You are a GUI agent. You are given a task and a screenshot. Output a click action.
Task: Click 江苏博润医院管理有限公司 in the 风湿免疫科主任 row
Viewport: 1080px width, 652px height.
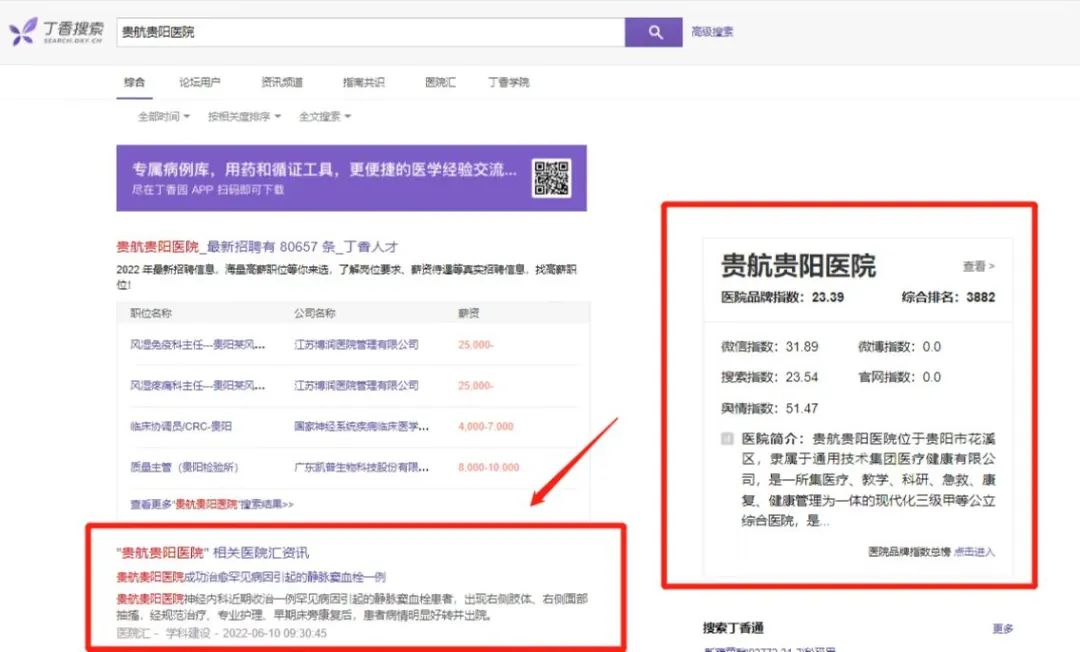tap(356, 344)
